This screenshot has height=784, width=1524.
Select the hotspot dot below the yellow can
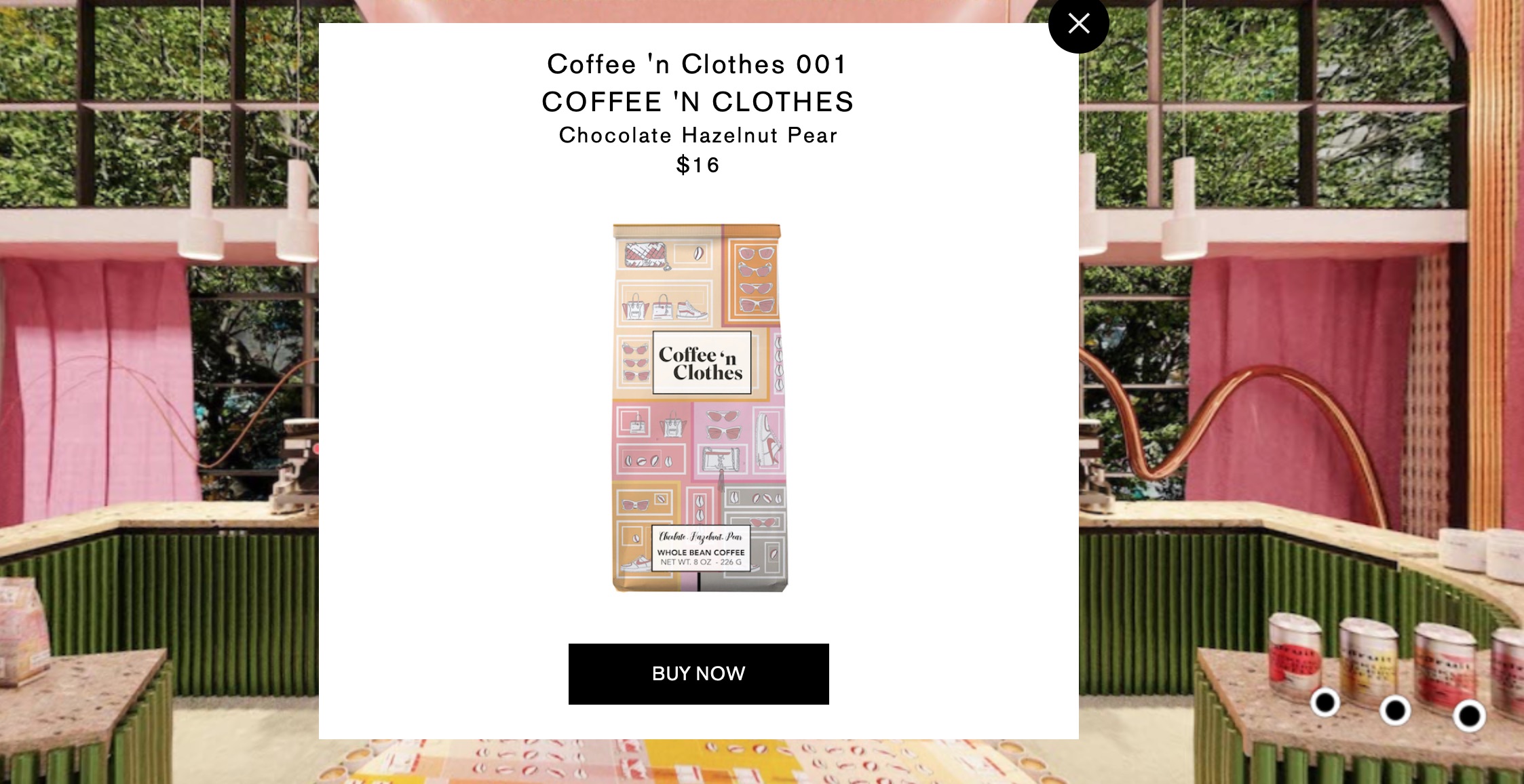point(1395,710)
